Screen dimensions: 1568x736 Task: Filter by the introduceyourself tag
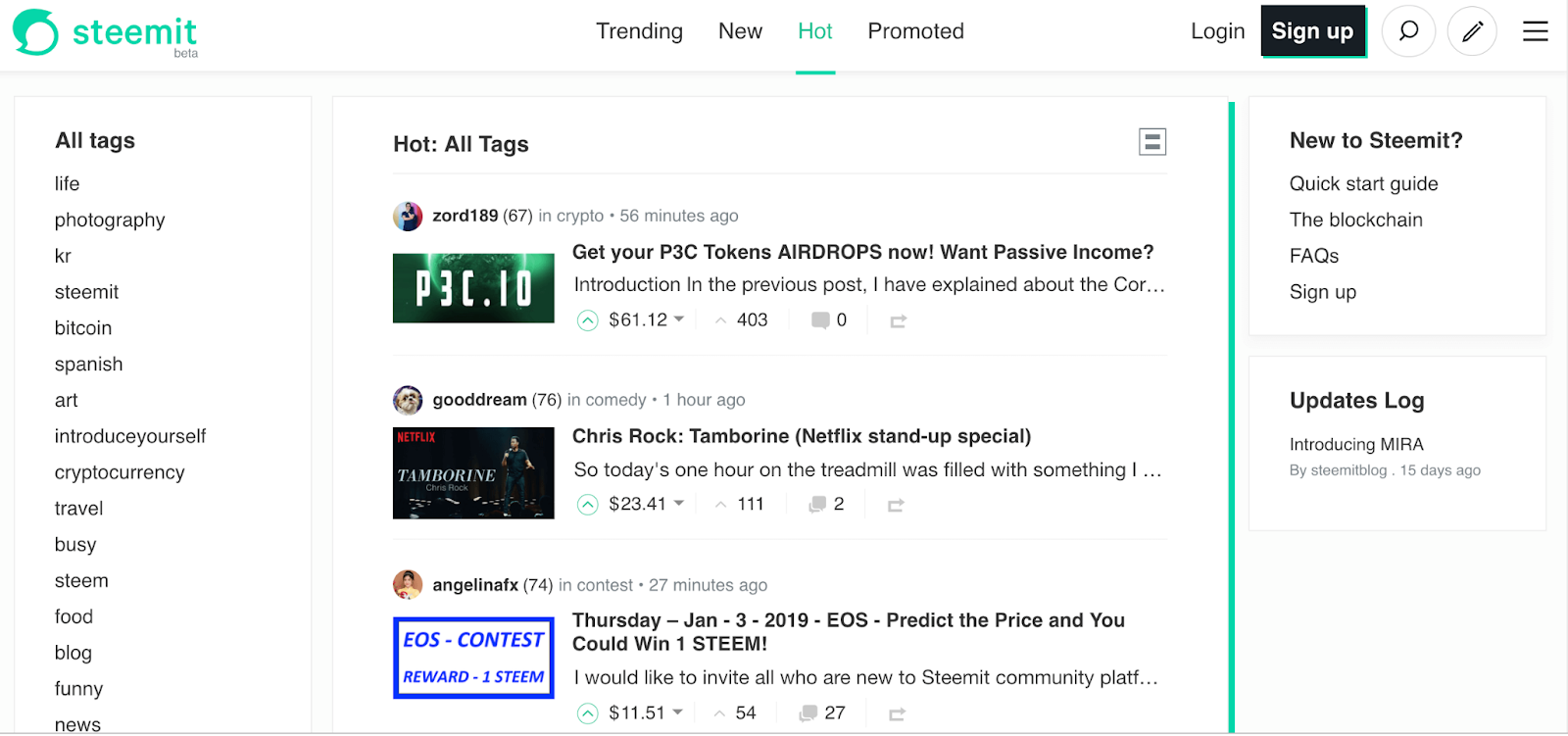click(x=130, y=437)
